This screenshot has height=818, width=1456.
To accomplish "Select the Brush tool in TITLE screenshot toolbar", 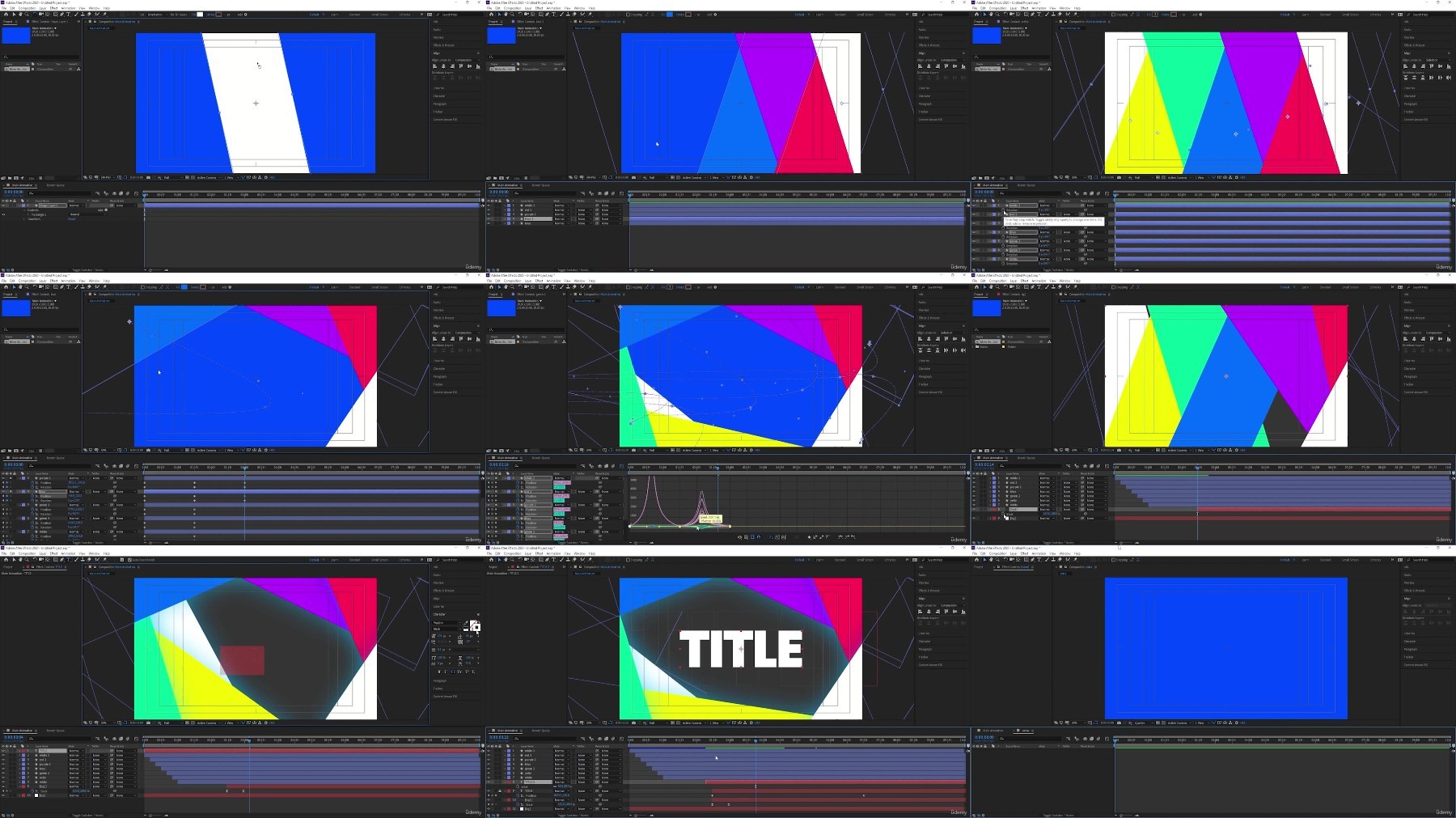I will click(x=561, y=559).
